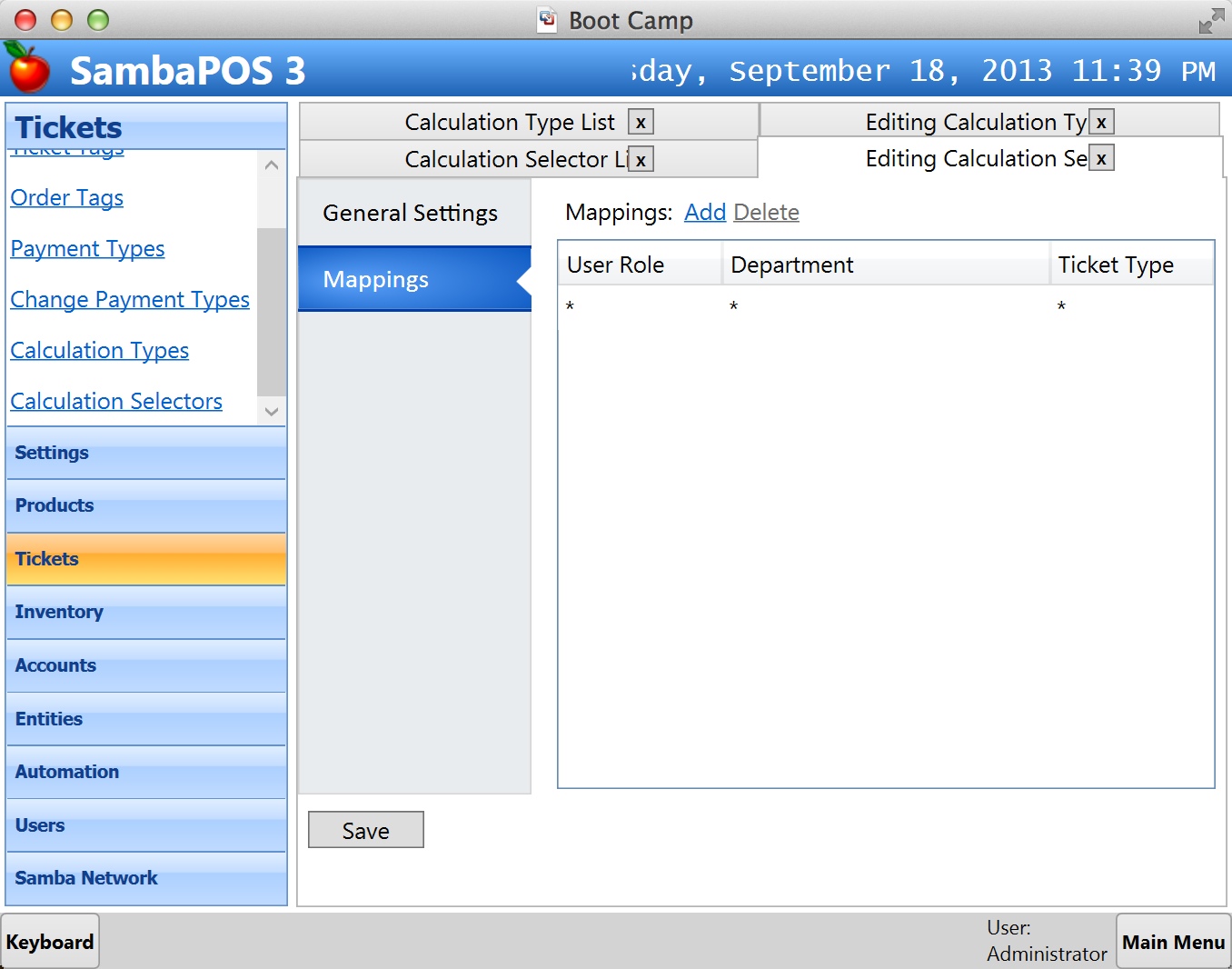This screenshot has width=1232, height=969.
Task: Close the Editing Calculation Selector tab
Action: pos(1101,159)
